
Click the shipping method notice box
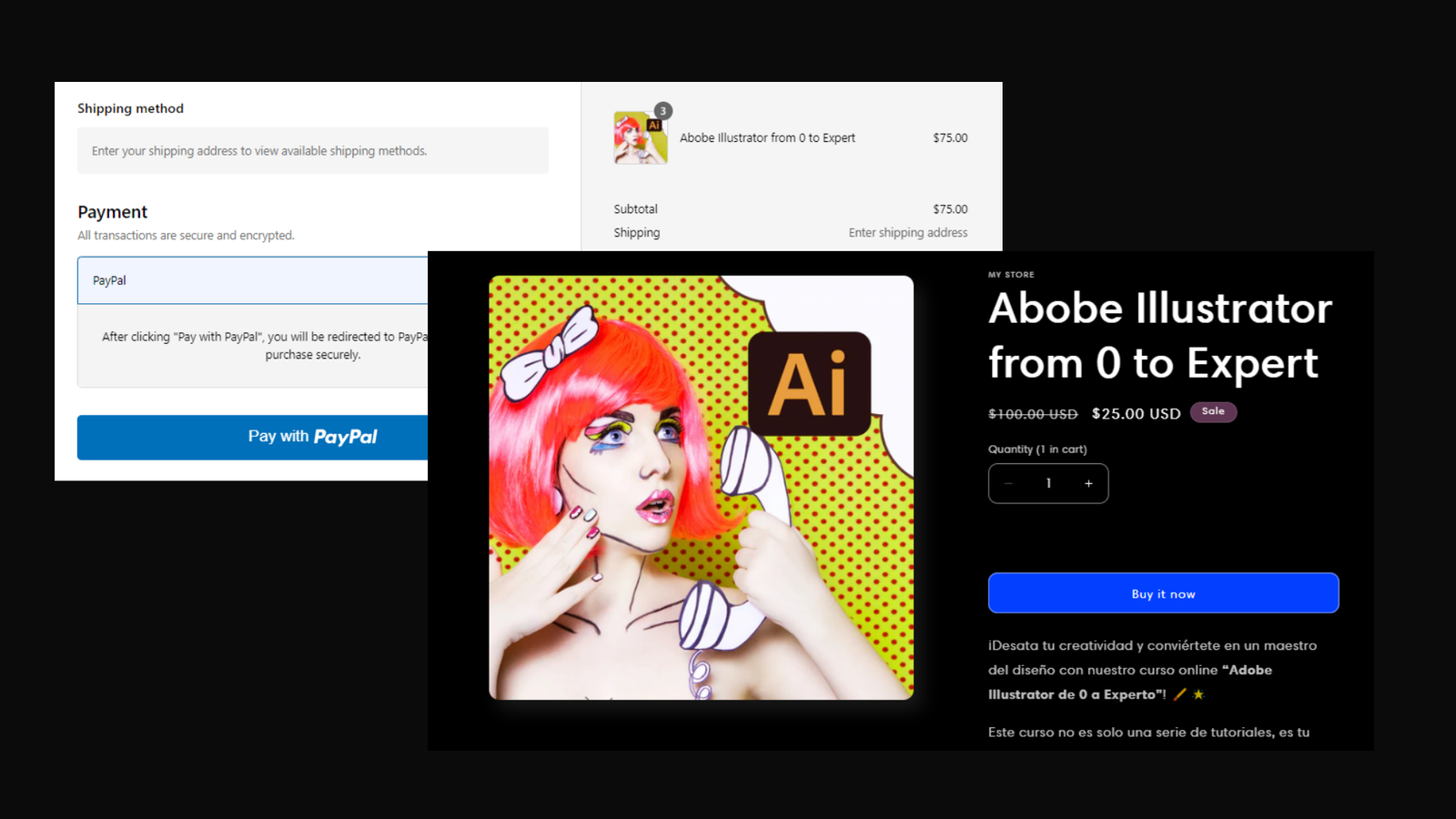coord(313,151)
